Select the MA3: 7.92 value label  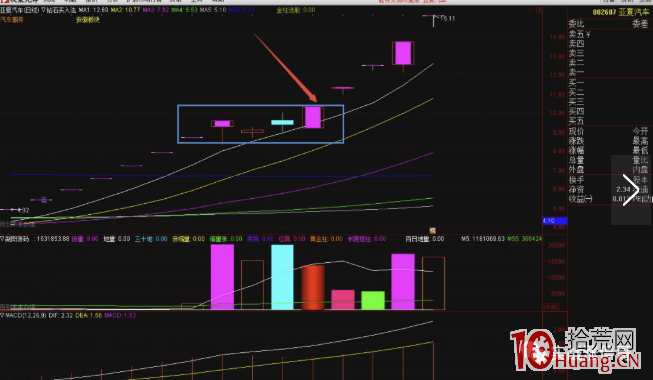[156, 10]
